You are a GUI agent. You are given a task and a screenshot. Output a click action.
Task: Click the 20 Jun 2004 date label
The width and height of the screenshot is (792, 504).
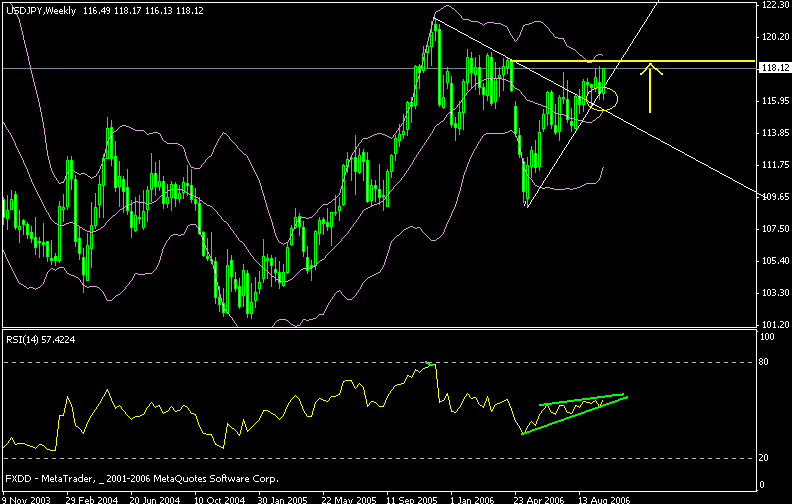[155, 499]
